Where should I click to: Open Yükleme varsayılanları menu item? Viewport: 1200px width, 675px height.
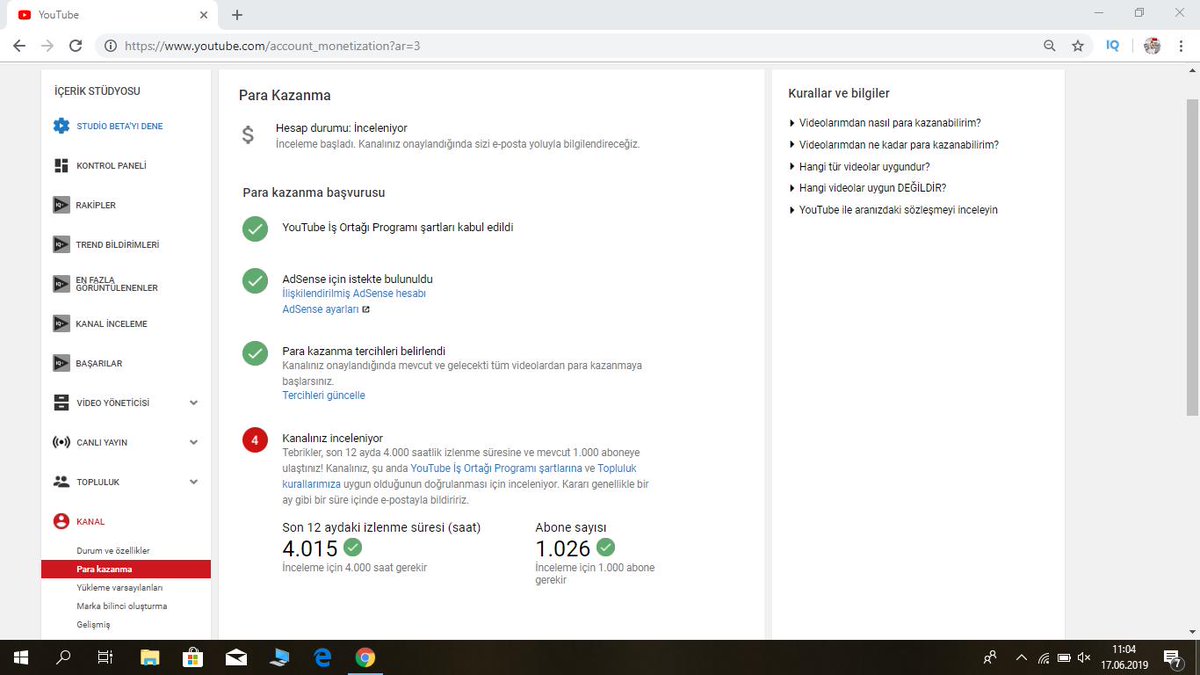tap(119, 588)
